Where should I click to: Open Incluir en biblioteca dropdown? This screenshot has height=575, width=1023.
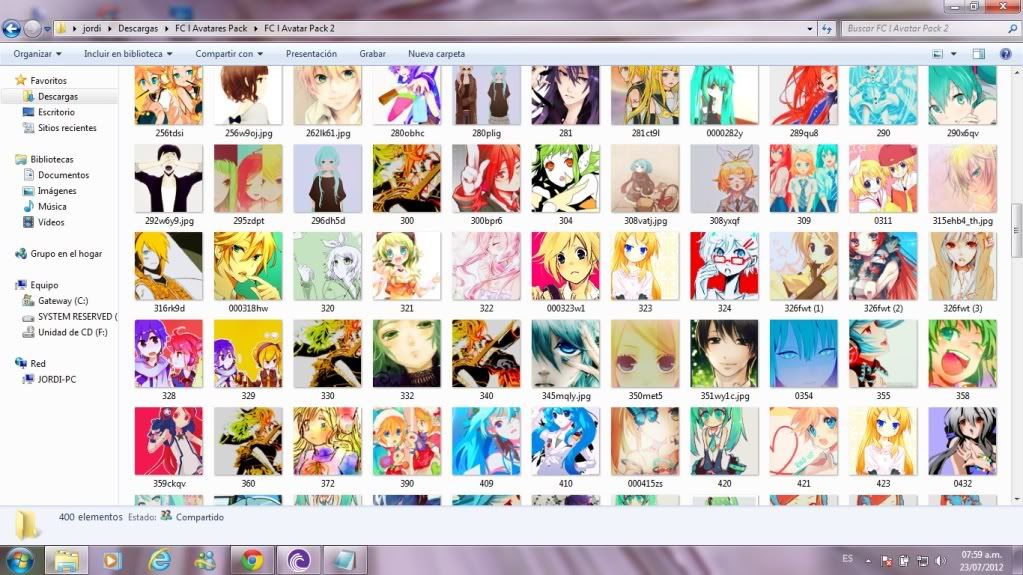(x=128, y=54)
